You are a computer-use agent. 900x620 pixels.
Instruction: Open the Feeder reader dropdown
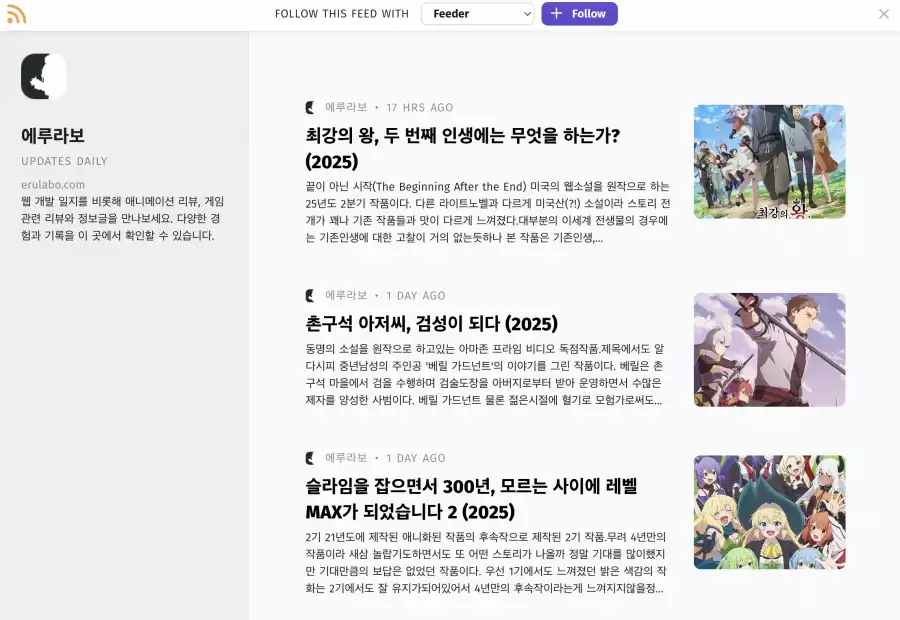(478, 14)
